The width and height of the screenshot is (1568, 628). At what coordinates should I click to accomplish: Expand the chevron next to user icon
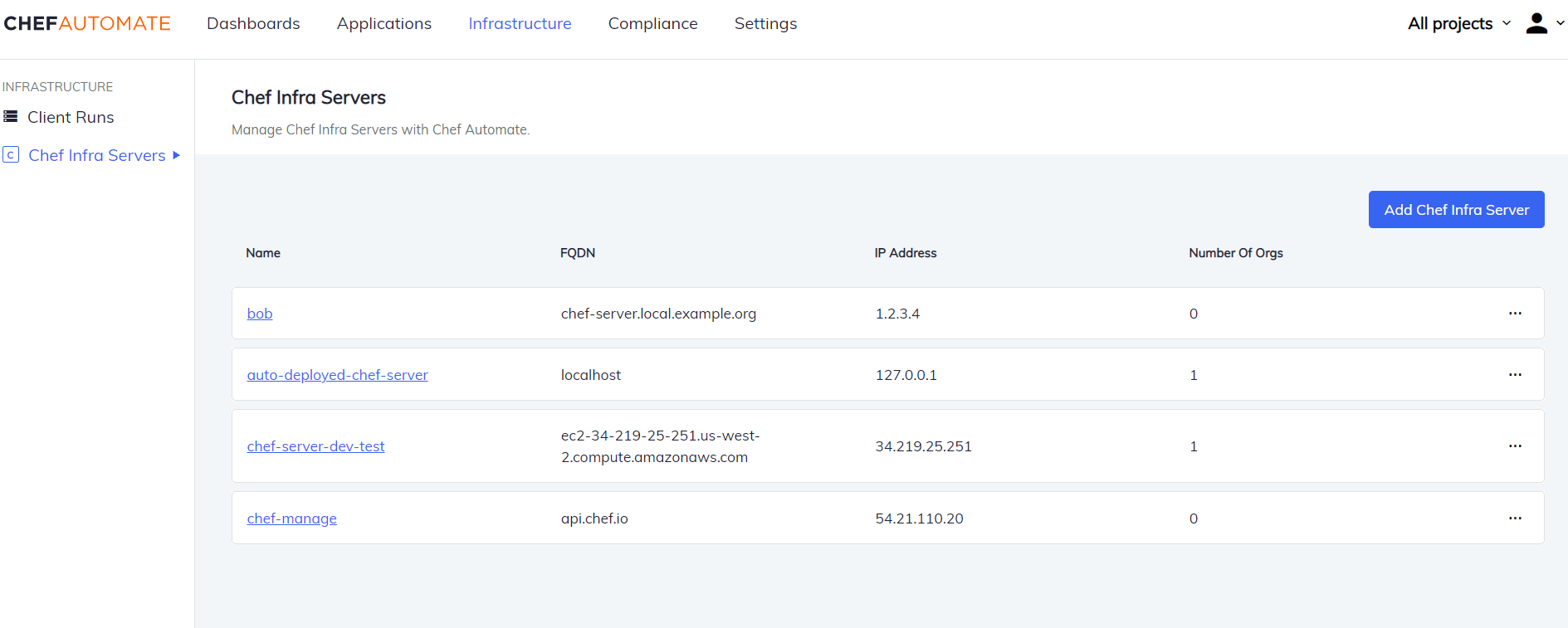click(x=1560, y=23)
